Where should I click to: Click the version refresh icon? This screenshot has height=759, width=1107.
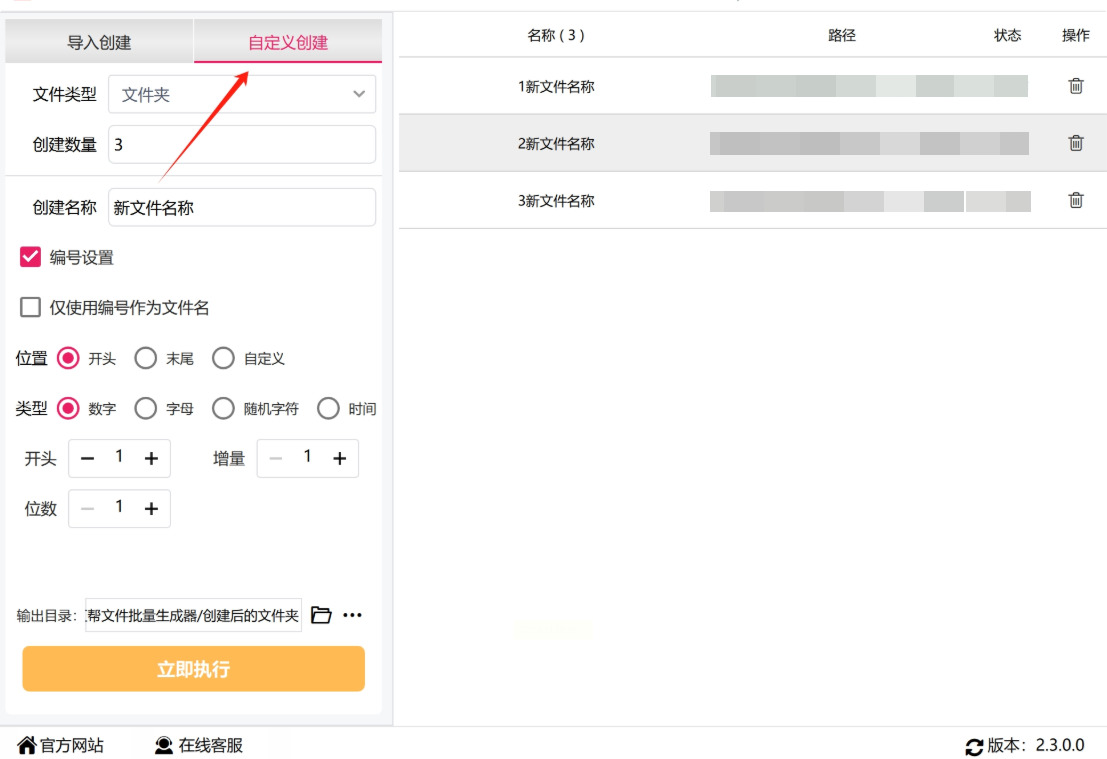(x=974, y=747)
